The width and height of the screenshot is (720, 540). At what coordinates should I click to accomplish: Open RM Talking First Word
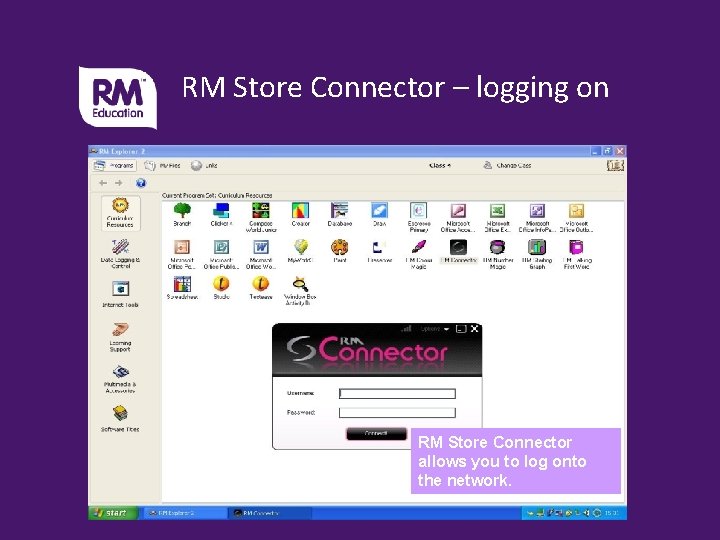[x=576, y=254]
